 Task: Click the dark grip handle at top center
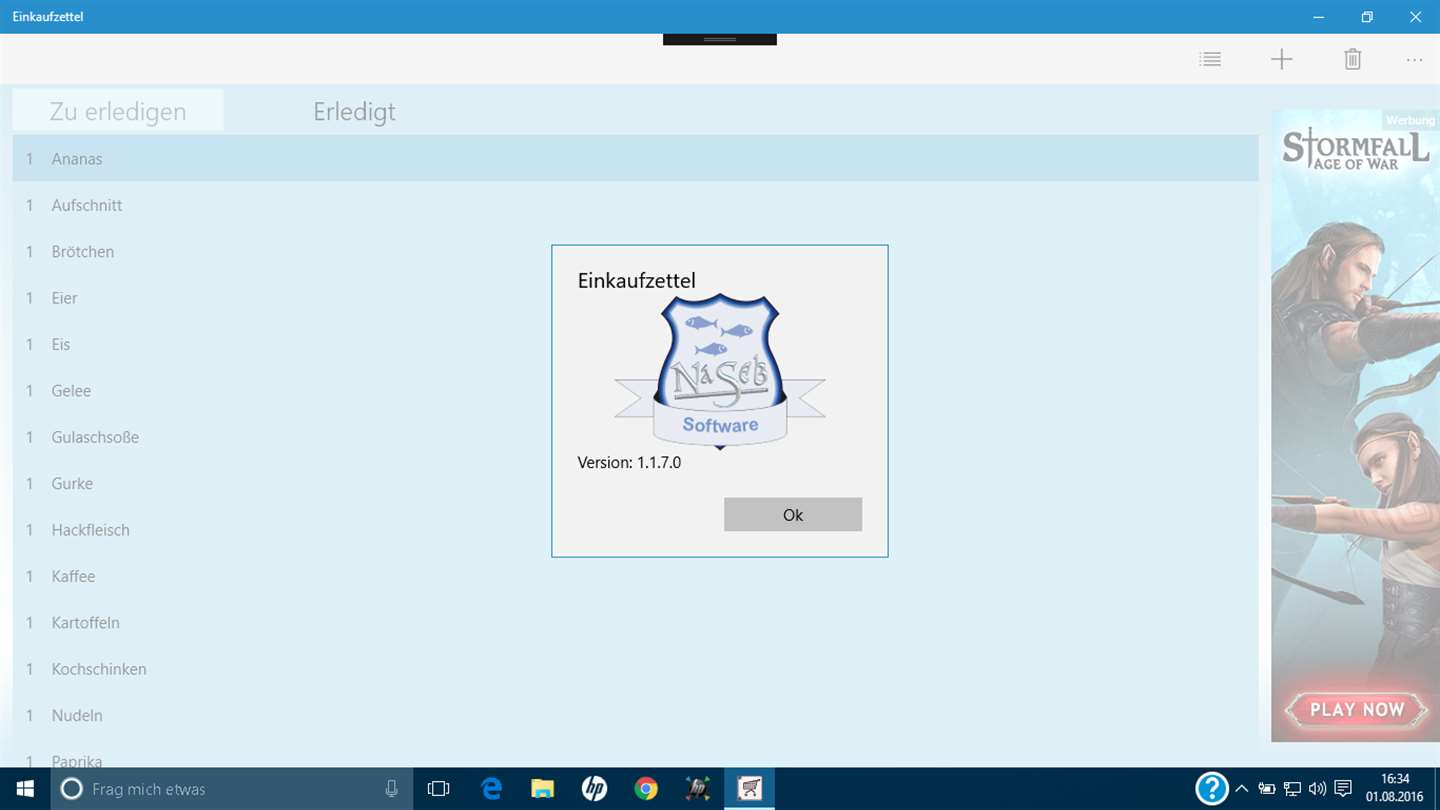click(x=720, y=39)
